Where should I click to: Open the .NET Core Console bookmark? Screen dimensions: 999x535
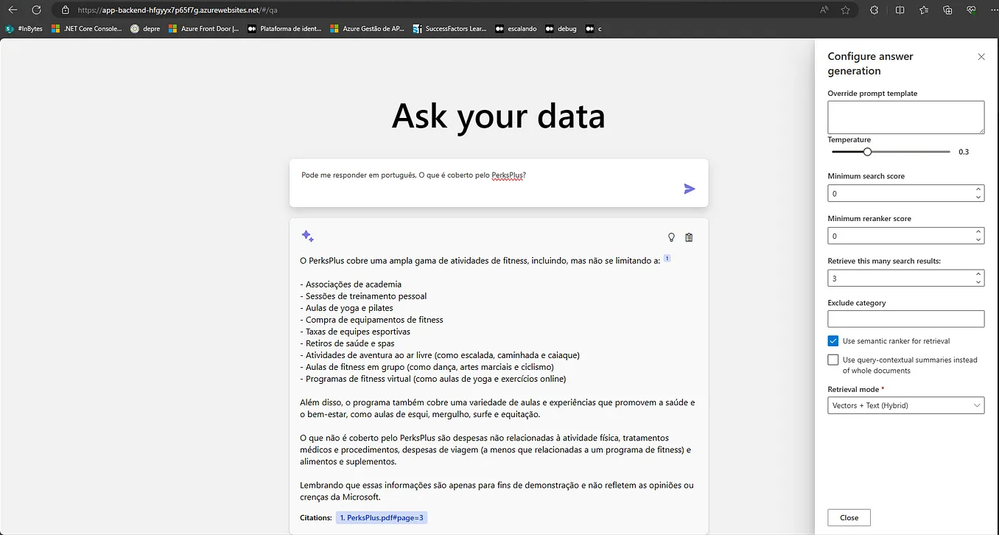click(87, 29)
